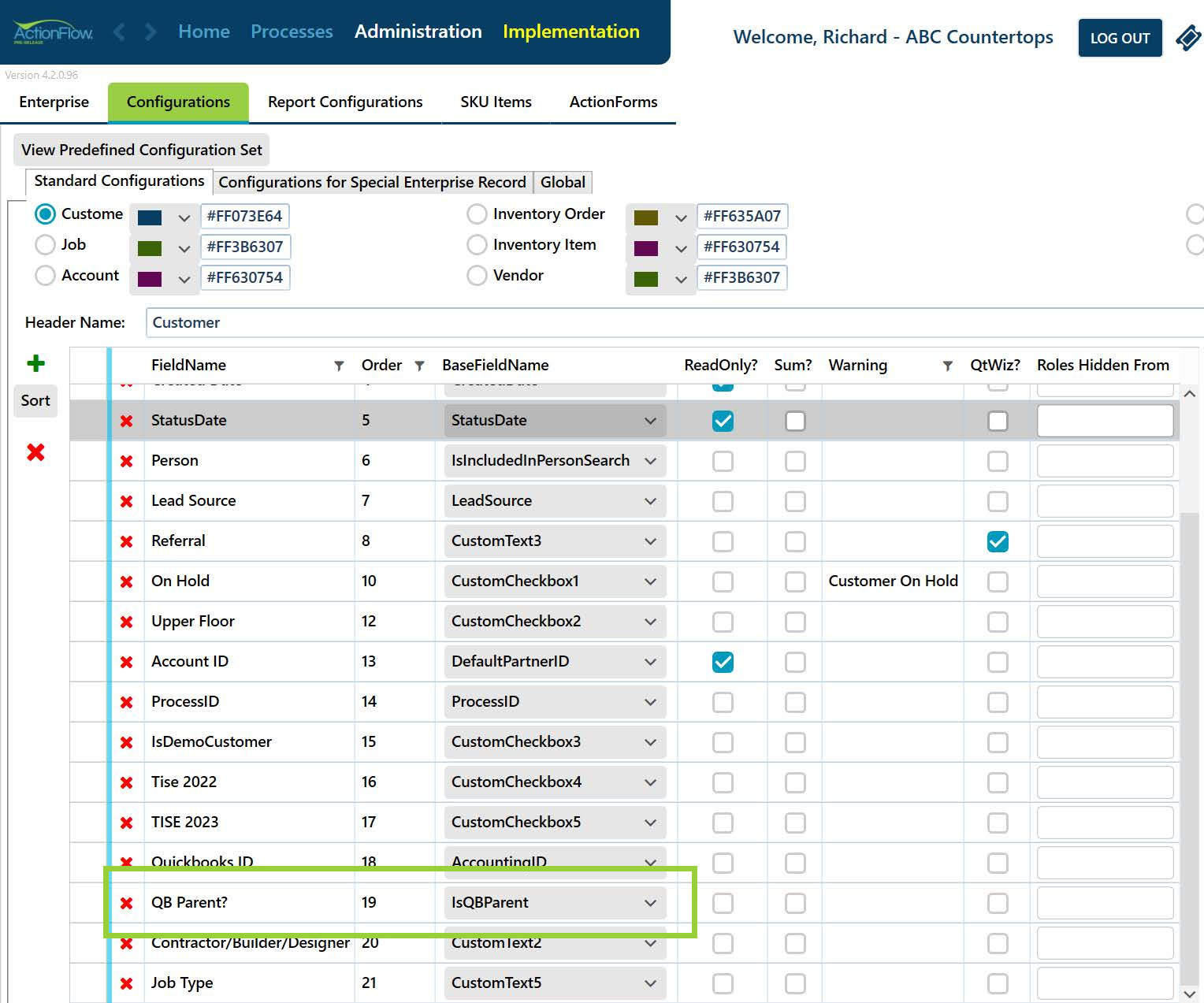
Task: Delete the Referral row with red X
Action: pyautogui.click(x=126, y=541)
